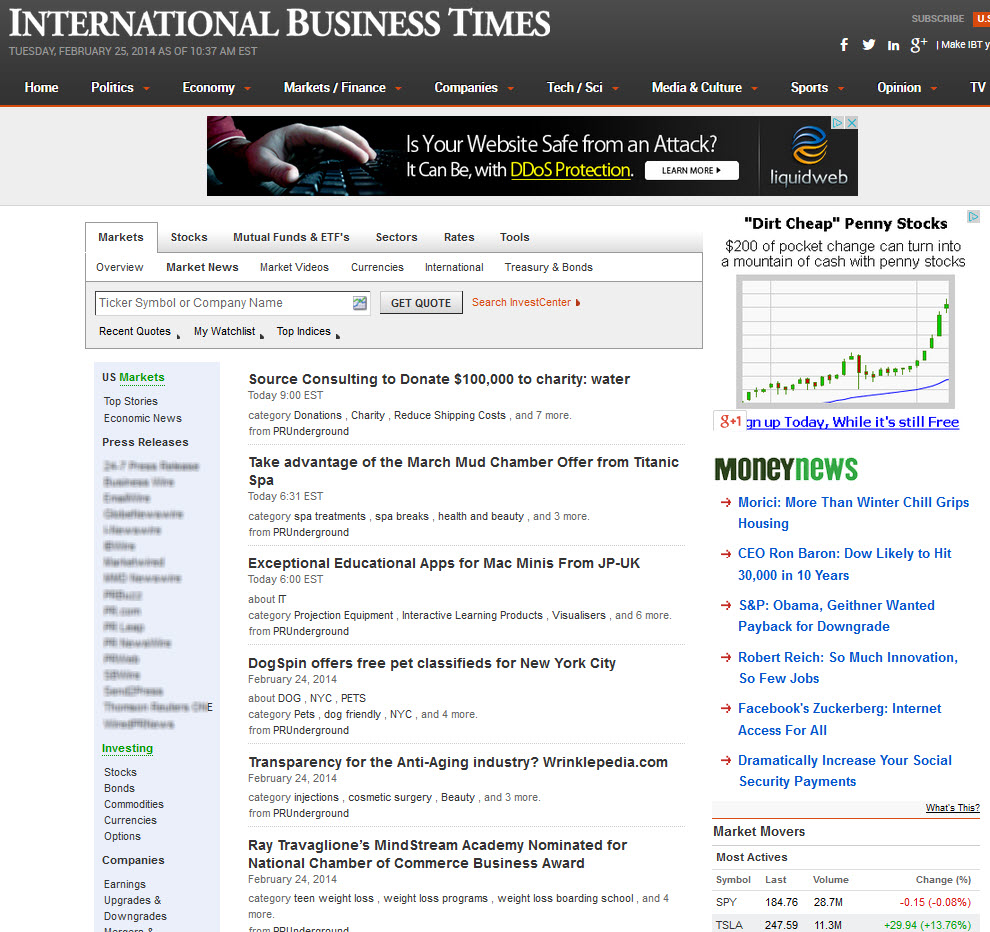Viewport: 990px width, 932px height.
Task: Open Options under Investing sidebar
Action: click(x=122, y=837)
